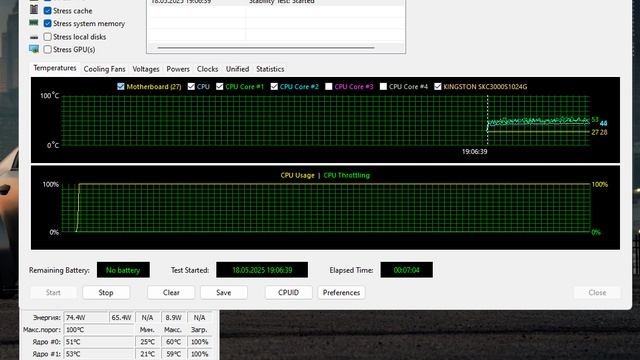Uncheck Stress system memory checkbox
The width and height of the screenshot is (640, 360).
pyautogui.click(x=48, y=24)
